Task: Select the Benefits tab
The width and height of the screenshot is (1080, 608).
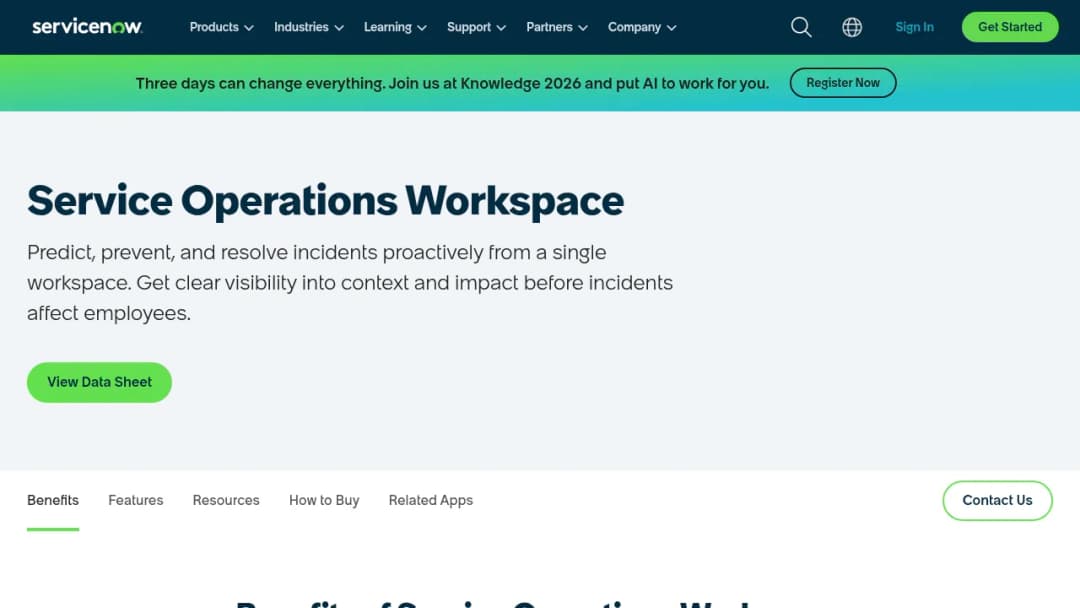Action: pyautogui.click(x=53, y=501)
